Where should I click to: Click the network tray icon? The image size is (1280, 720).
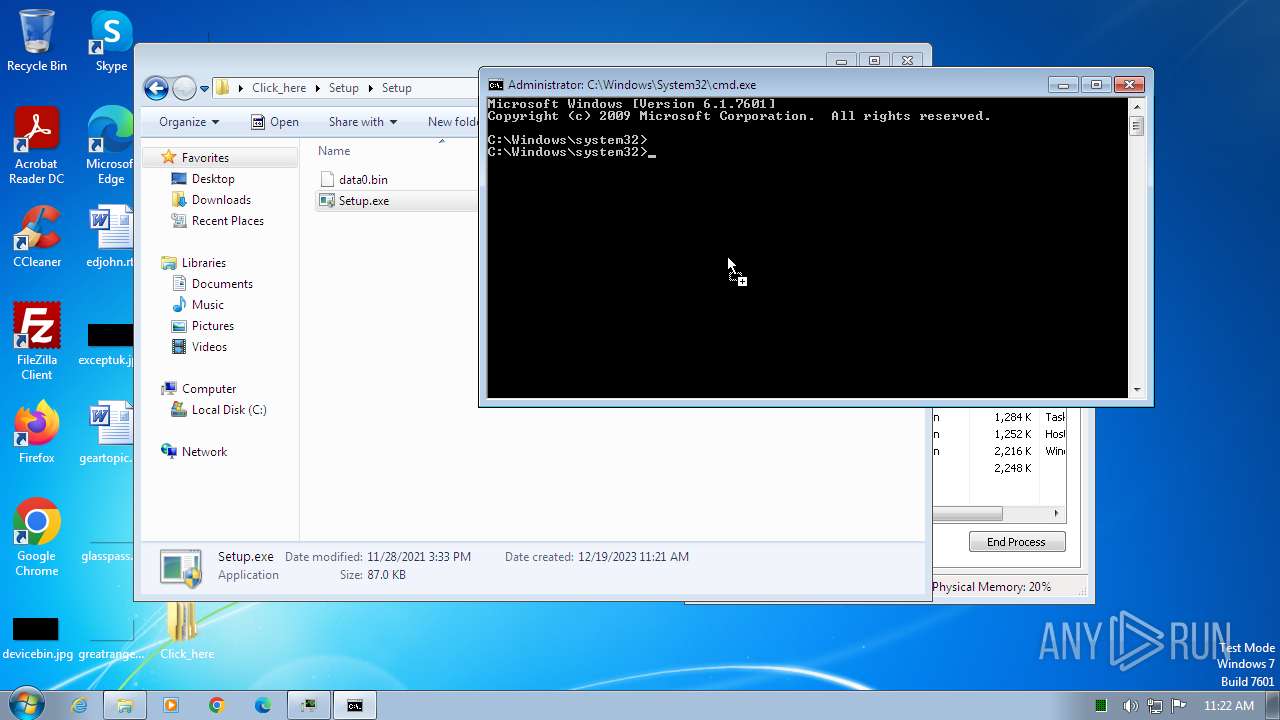(x=1154, y=706)
